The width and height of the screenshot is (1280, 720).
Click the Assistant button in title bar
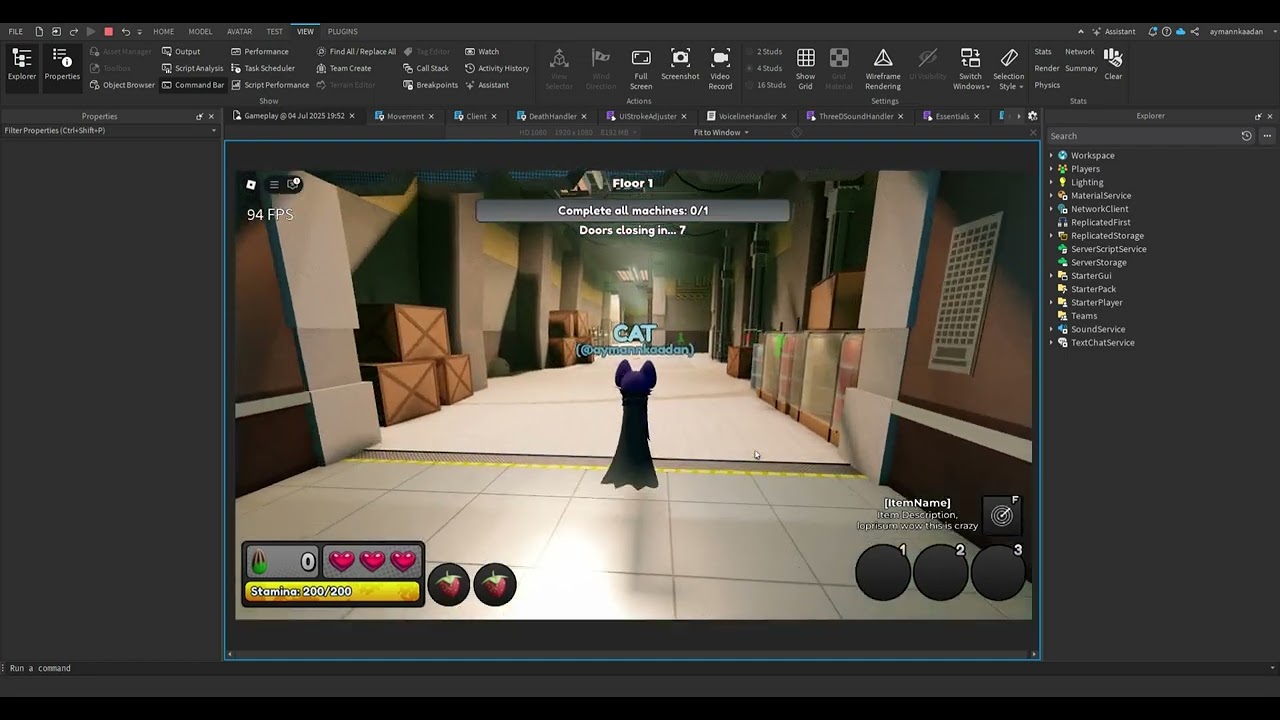[1114, 31]
